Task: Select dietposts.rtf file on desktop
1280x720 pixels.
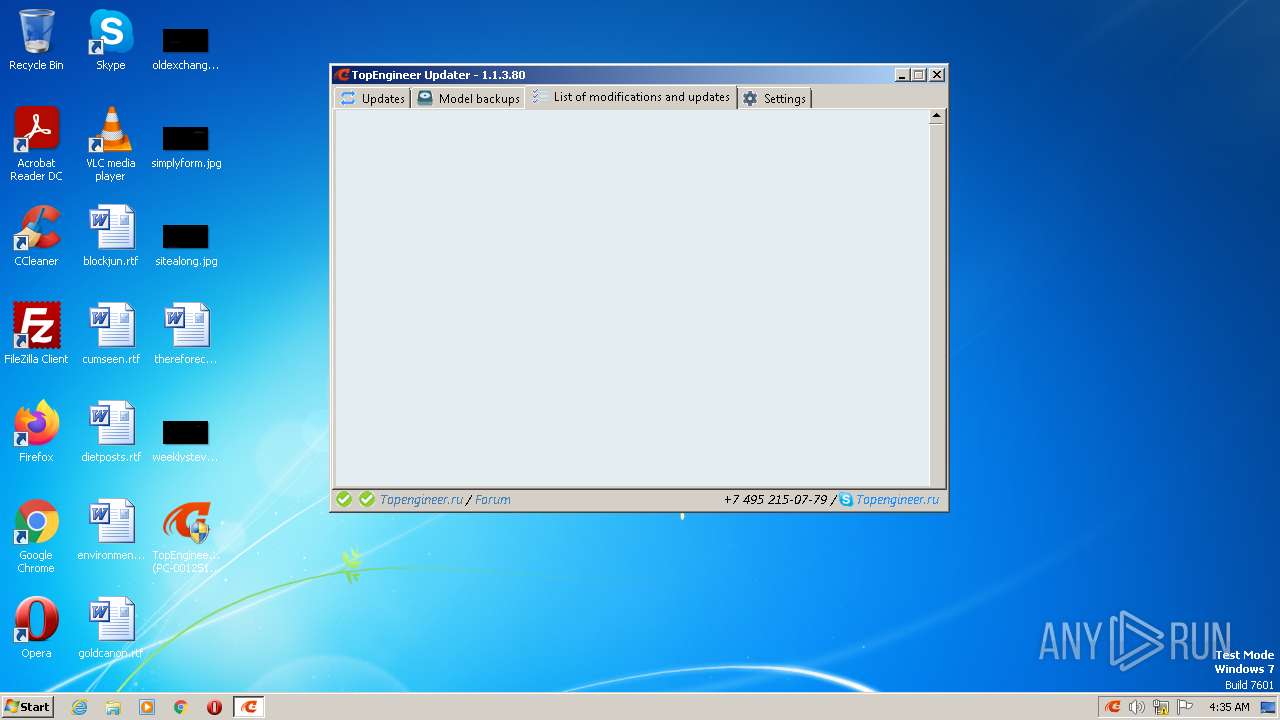Action: (110, 432)
